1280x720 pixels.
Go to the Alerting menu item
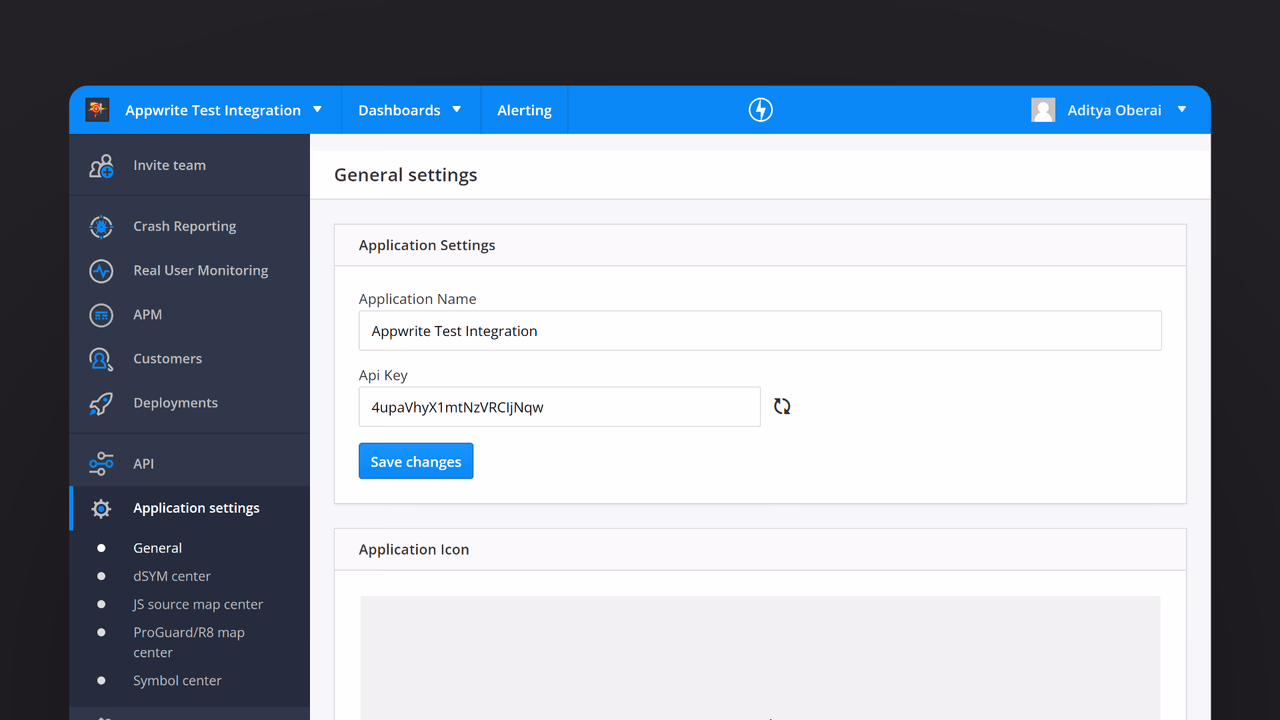[x=524, y=110]
